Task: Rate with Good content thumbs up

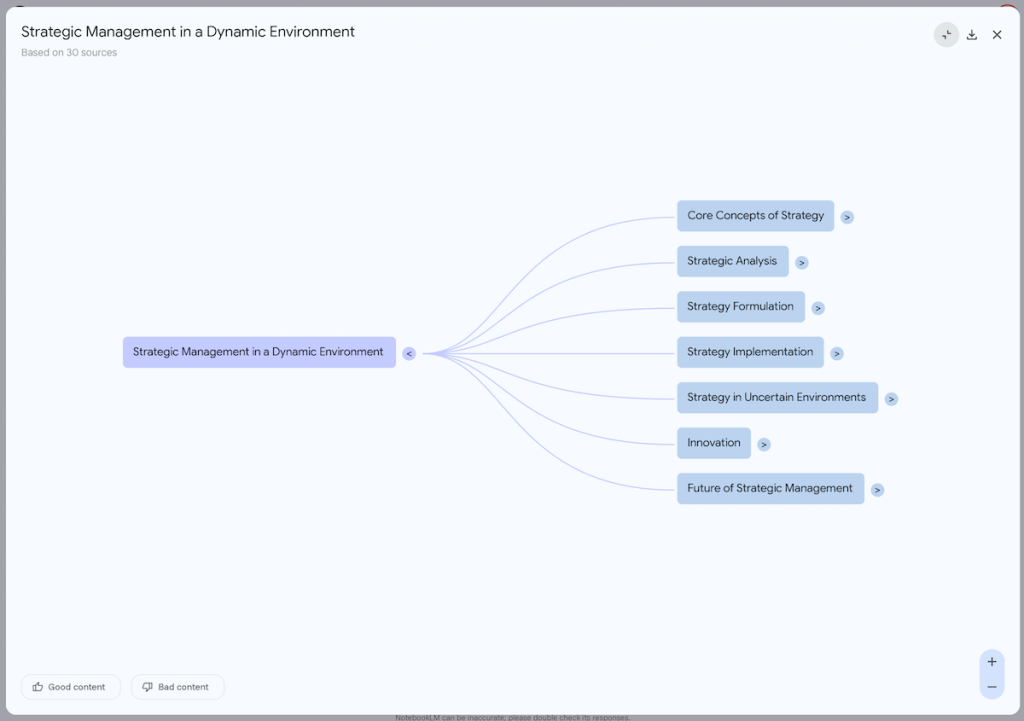Action: click(70, 687)
